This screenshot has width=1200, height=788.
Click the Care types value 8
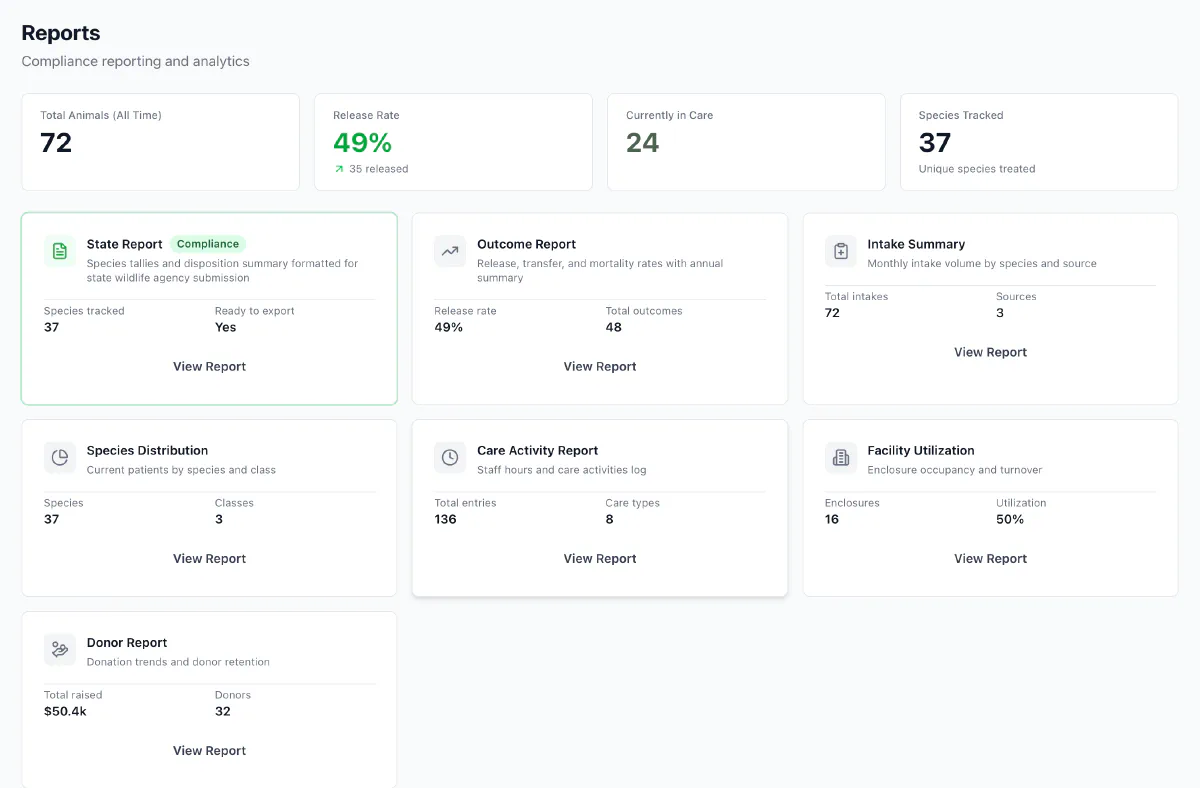610,519
